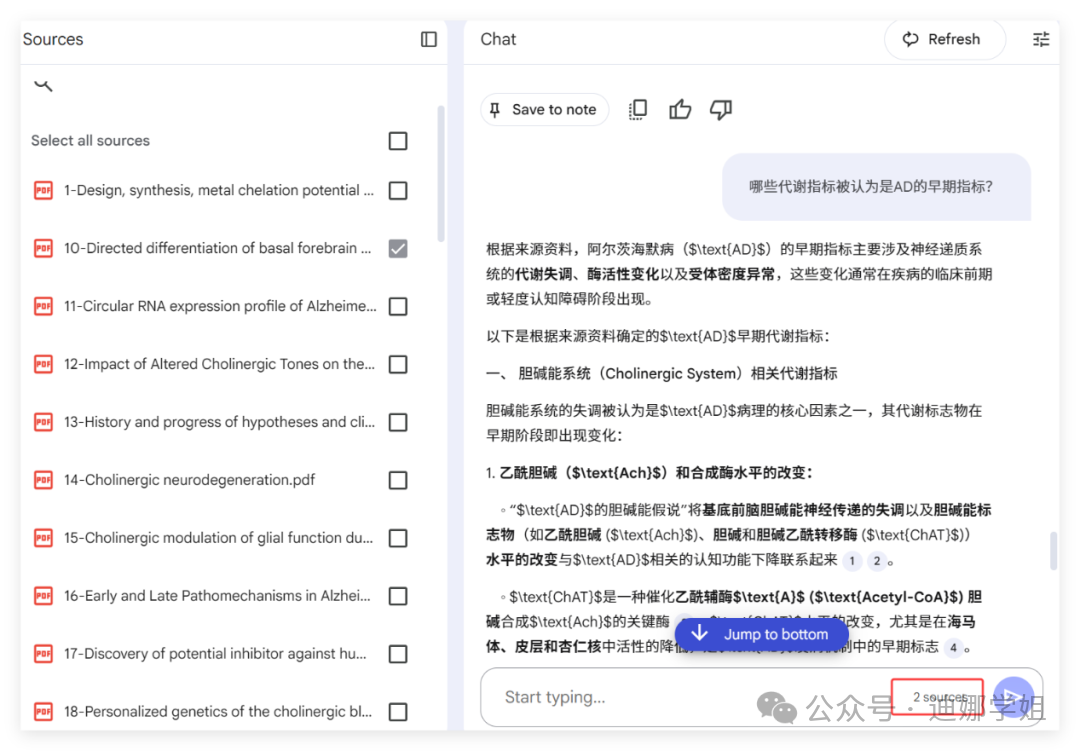The width and height of the screenshot is (1080, 751).
Task: Uncheck the 10-Directed differentiation source
Action: pos(397,248)
